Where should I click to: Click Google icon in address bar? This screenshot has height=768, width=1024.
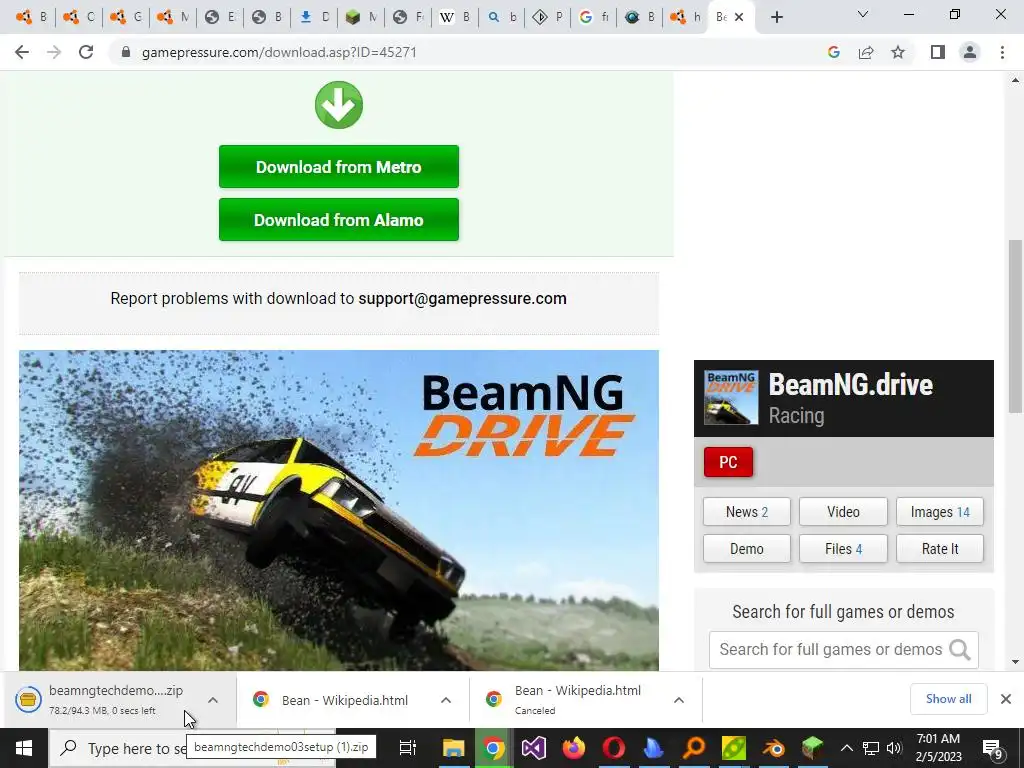(x=834, y=52)
